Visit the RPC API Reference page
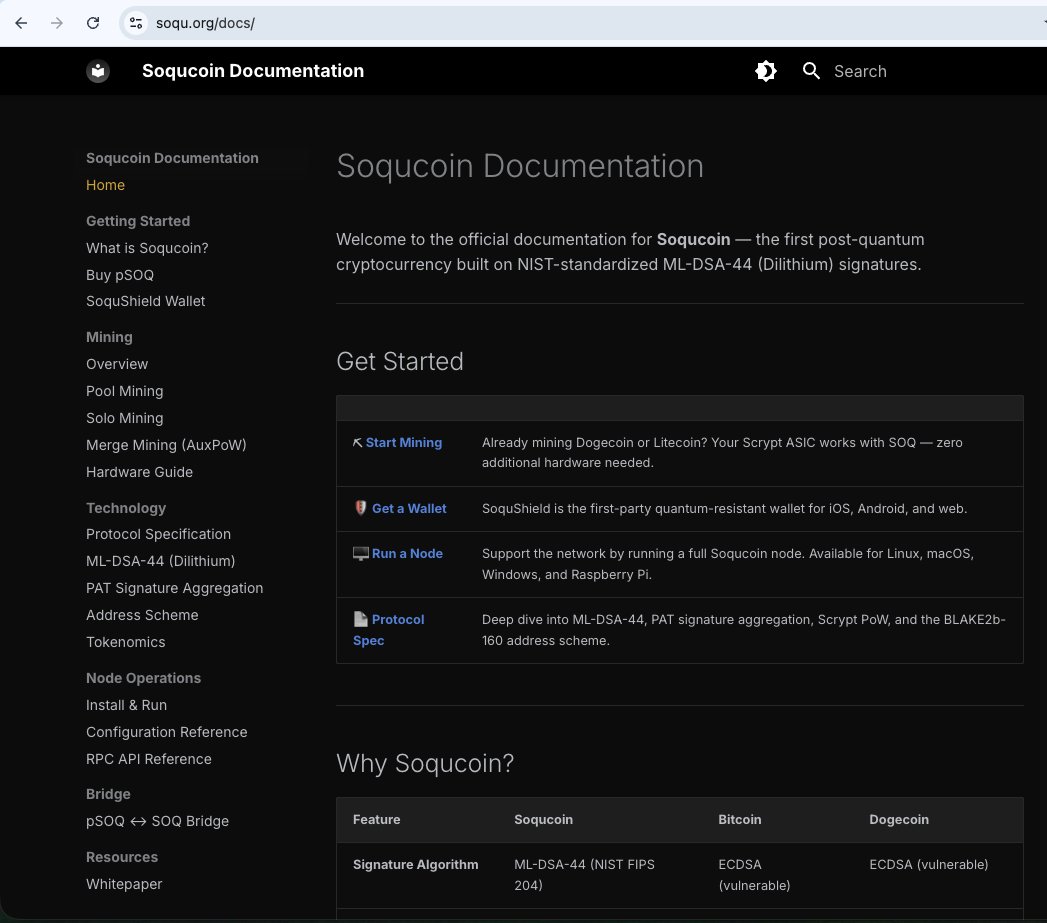The width and height of the screenshot is (1047, 923). point(148,759)
